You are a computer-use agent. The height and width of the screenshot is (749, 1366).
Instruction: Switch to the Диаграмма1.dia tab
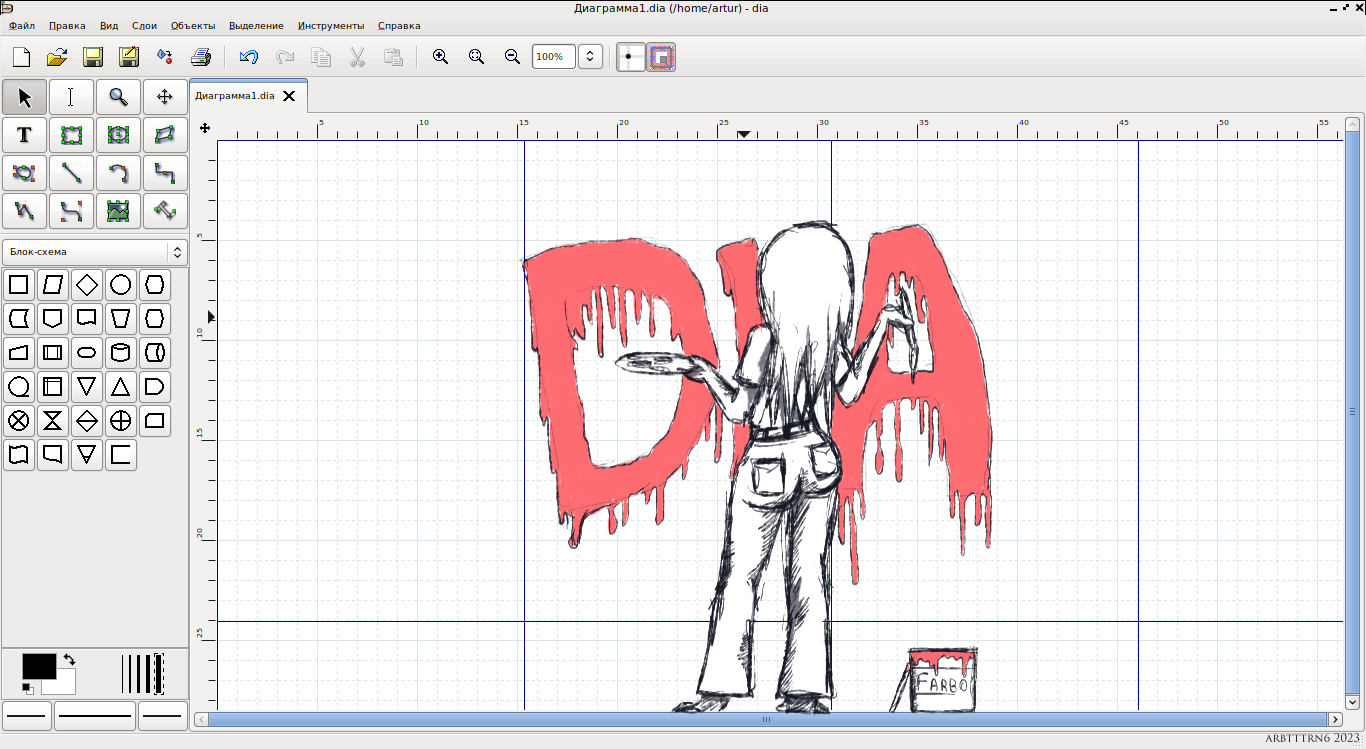pos(235,96)
